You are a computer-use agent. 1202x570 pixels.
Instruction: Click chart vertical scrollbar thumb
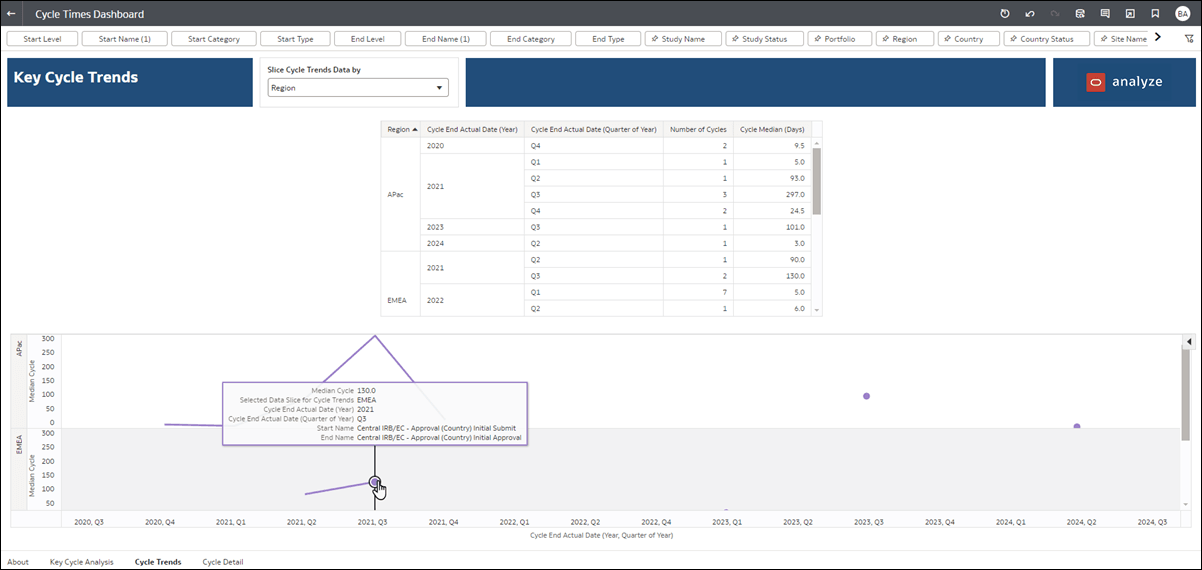(1187, 396)
